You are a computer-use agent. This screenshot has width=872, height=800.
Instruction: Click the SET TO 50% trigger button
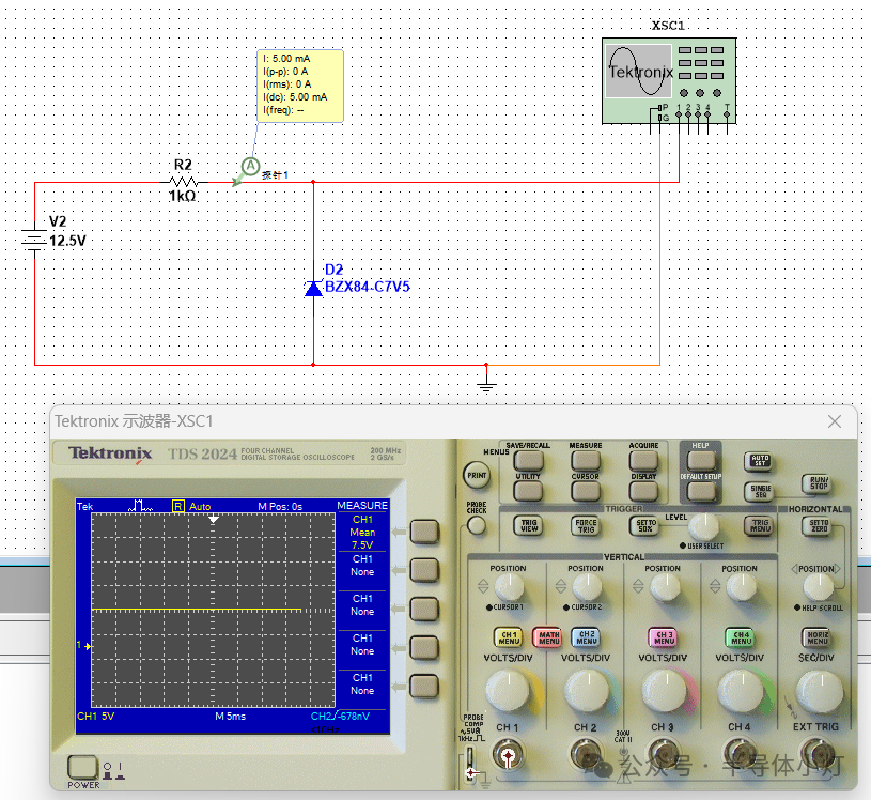coord(645,525)
